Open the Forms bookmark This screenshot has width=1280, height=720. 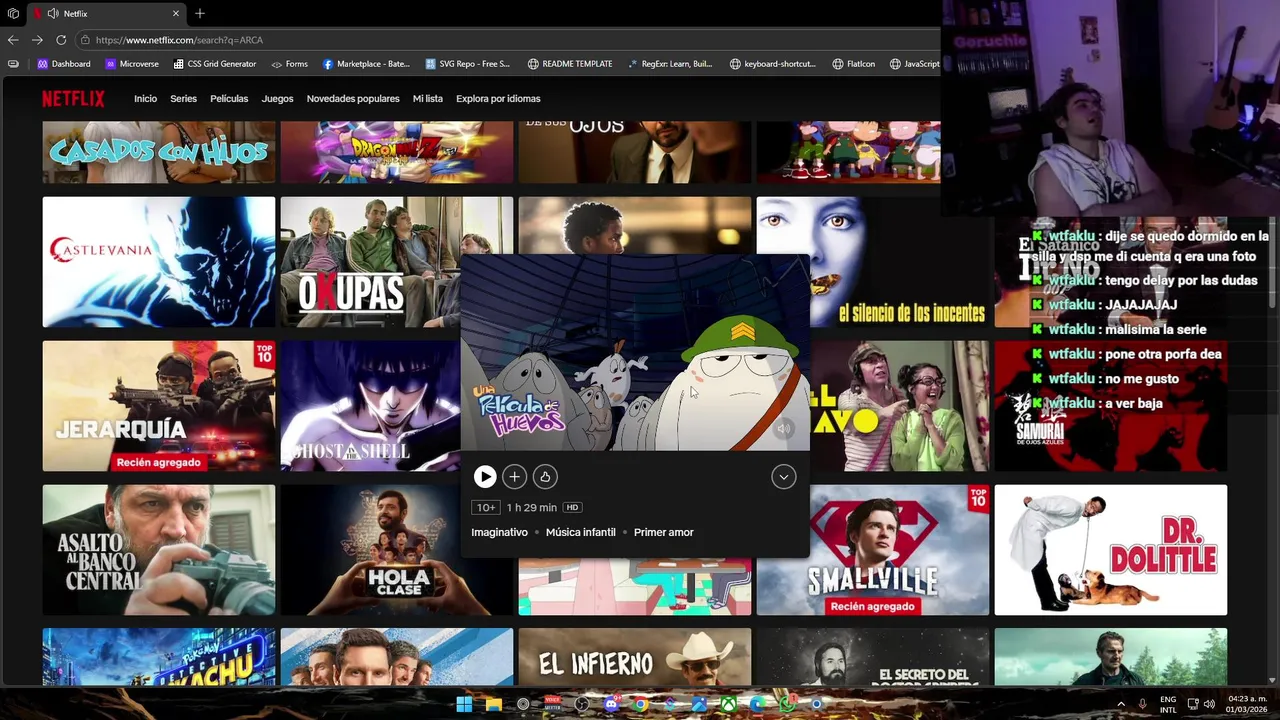pos(289,64)
